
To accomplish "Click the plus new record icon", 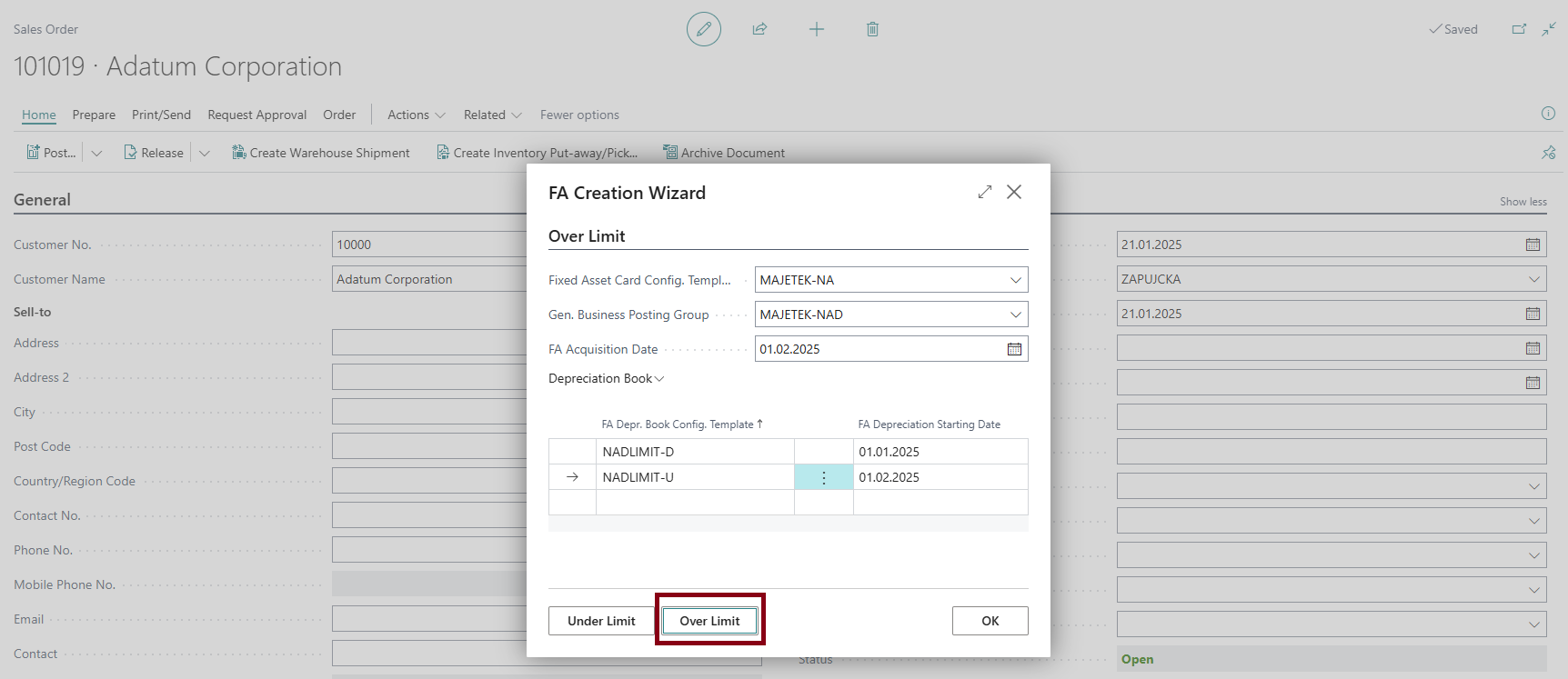I will tap(817, 29).
